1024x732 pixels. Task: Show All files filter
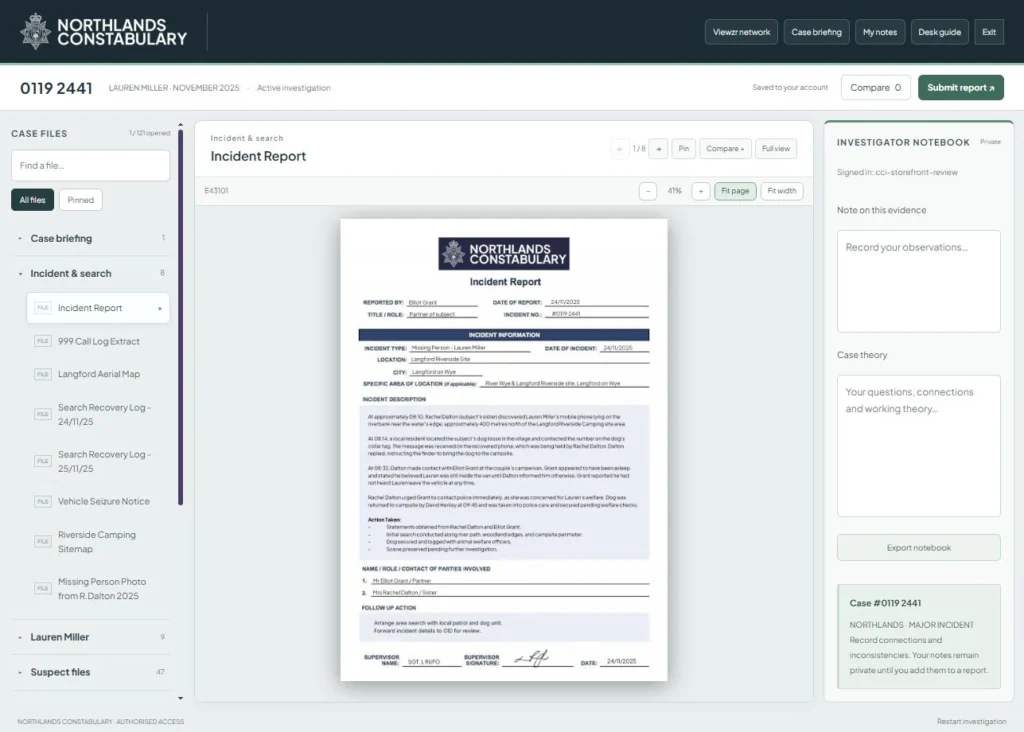(x=33, y=200)
